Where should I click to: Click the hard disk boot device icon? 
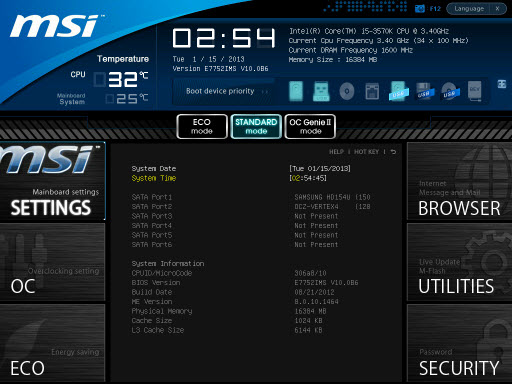(296, 91)
